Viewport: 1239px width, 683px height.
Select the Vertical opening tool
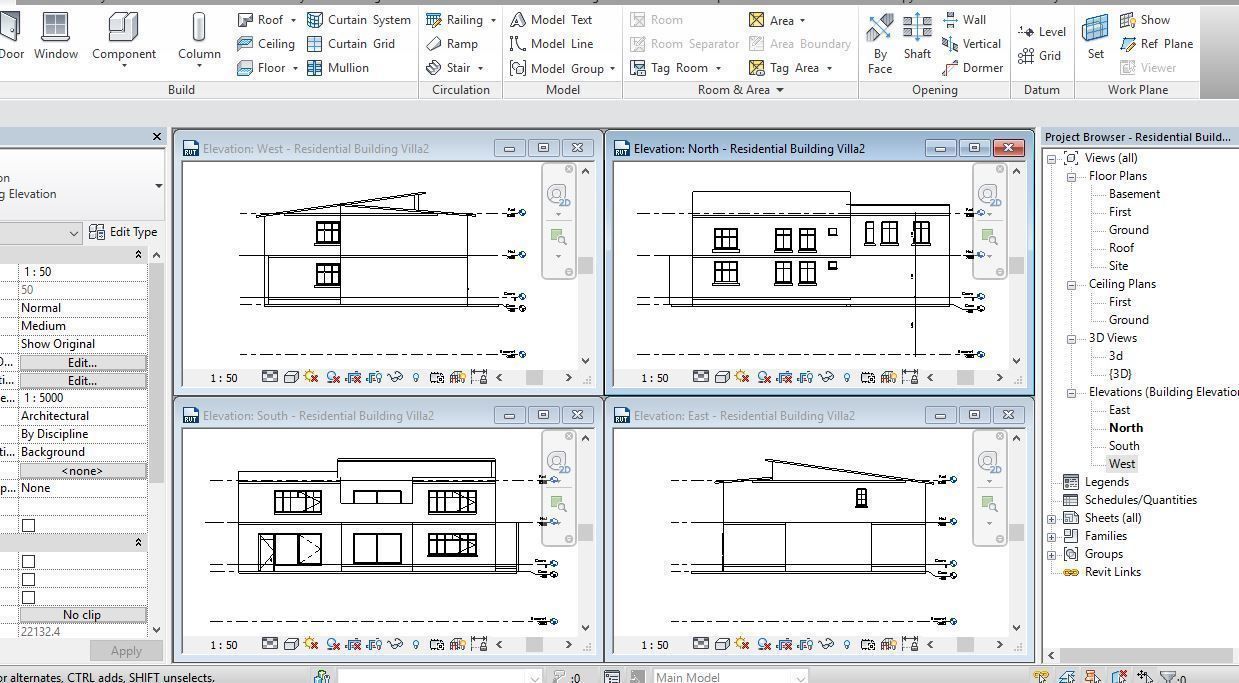click(x=971, y=44)
